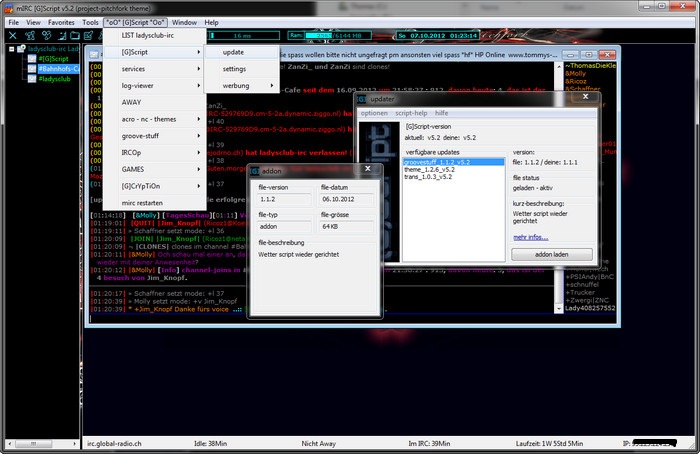Collapse the ladysclub-irc server tree node
Viewport: 700px width, 454px height.
point(11,49)
